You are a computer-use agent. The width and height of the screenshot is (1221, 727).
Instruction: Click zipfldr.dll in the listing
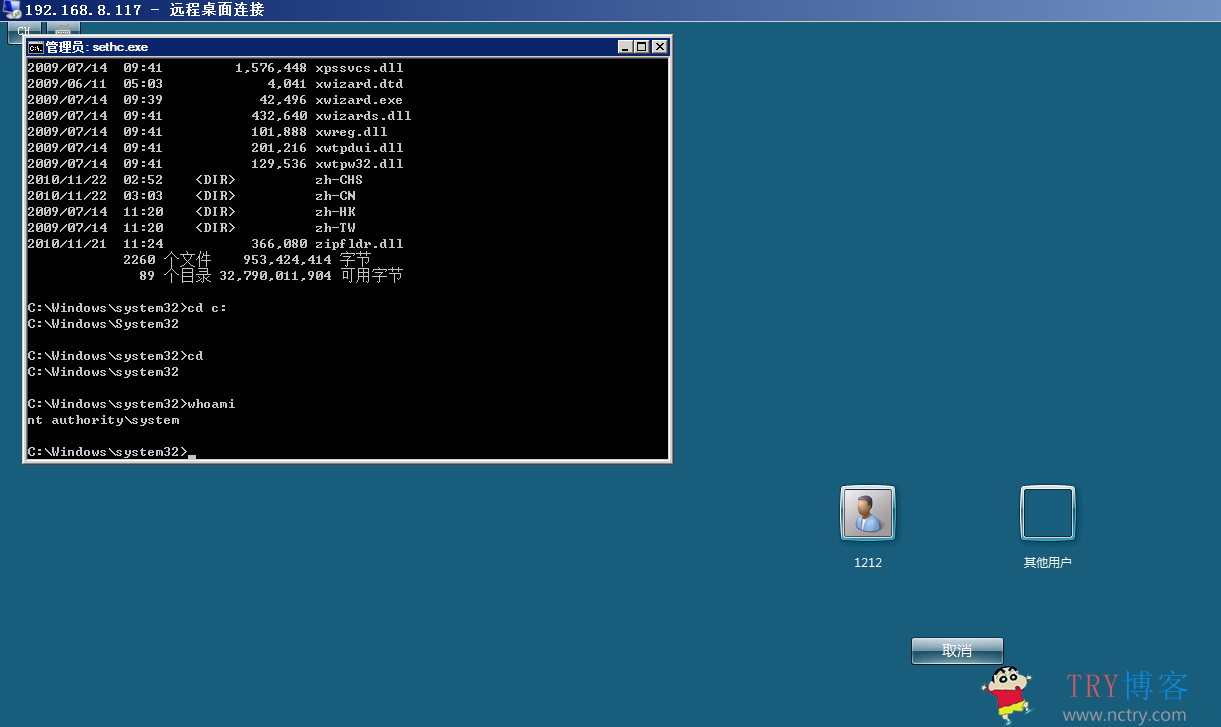pos(359,244)
